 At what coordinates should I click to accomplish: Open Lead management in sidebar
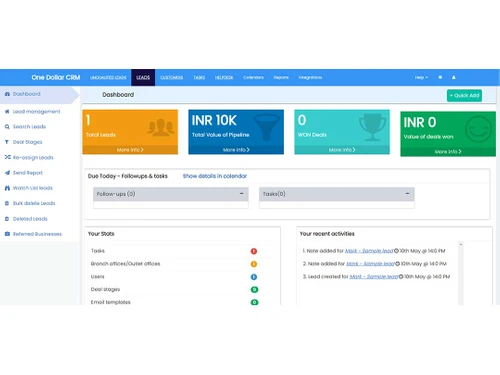[37, 111]
